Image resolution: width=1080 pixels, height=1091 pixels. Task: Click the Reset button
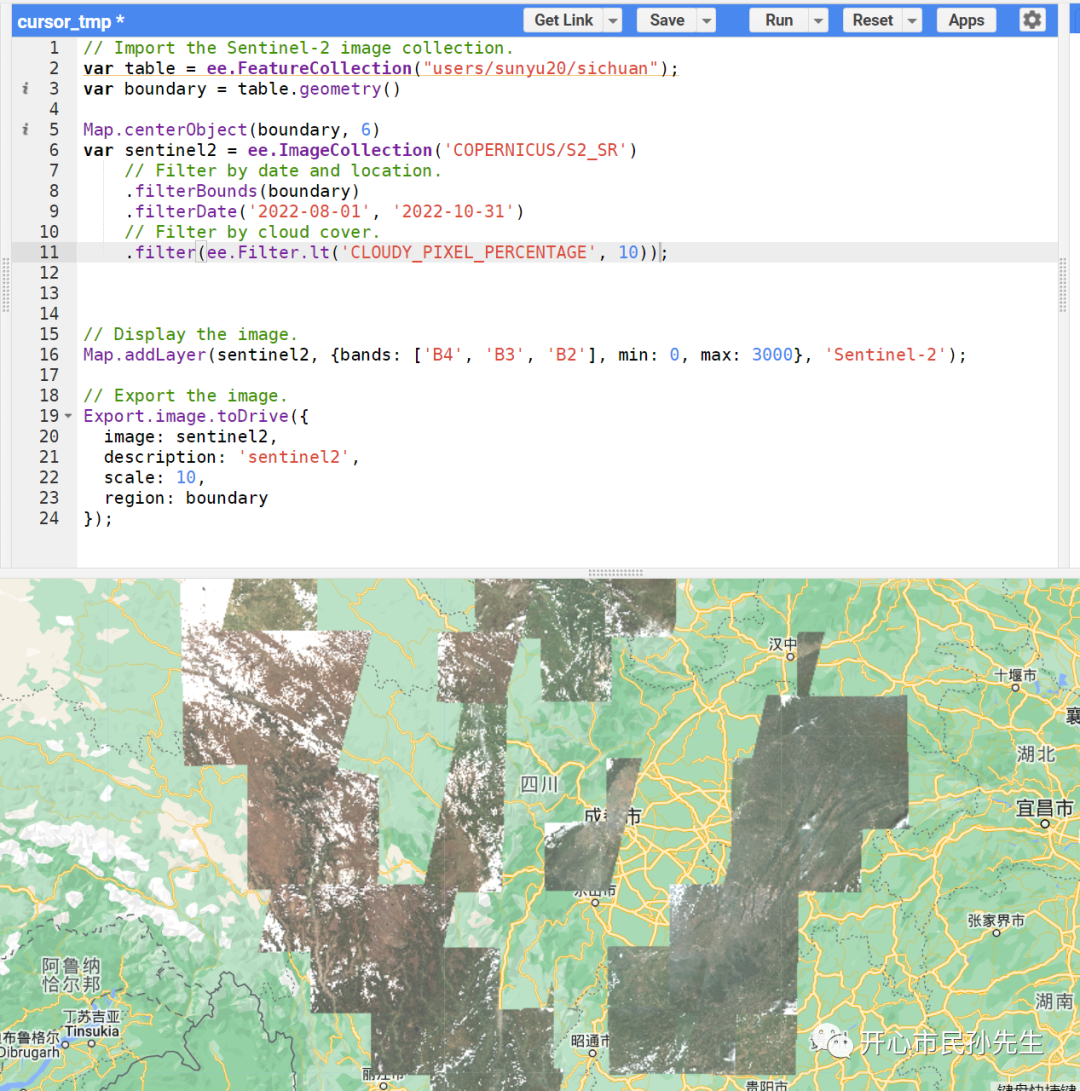pyautogui.click(x=873, y=20)
